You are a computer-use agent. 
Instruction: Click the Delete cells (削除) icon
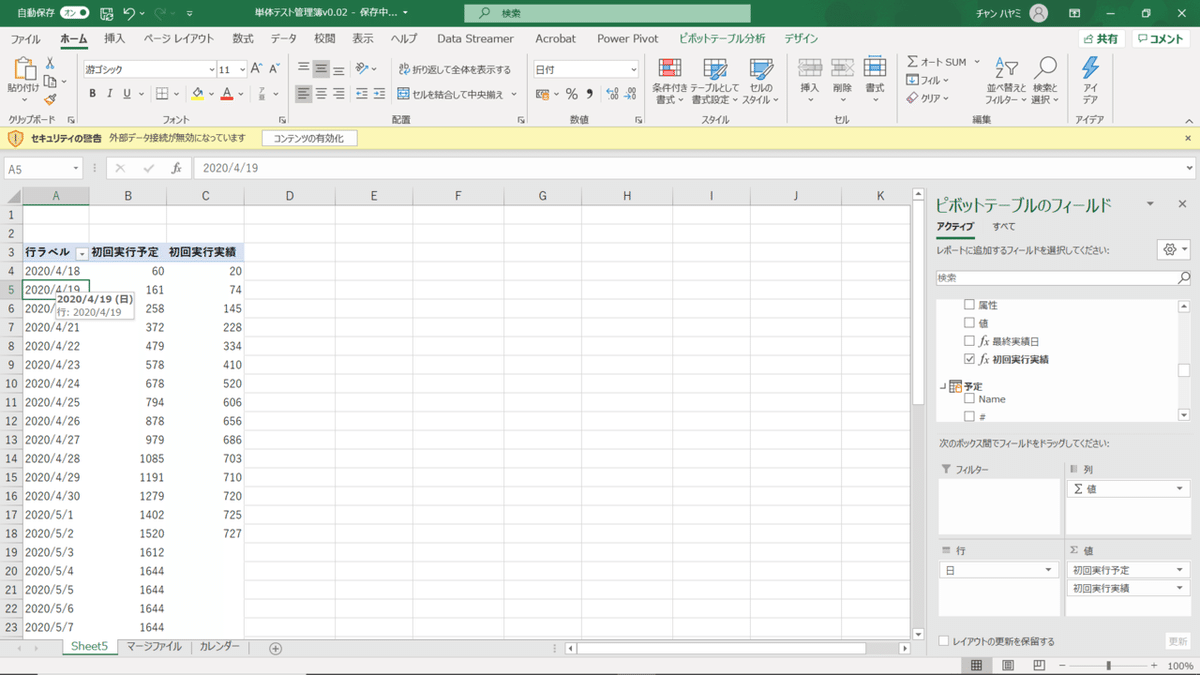coord(842,69)
